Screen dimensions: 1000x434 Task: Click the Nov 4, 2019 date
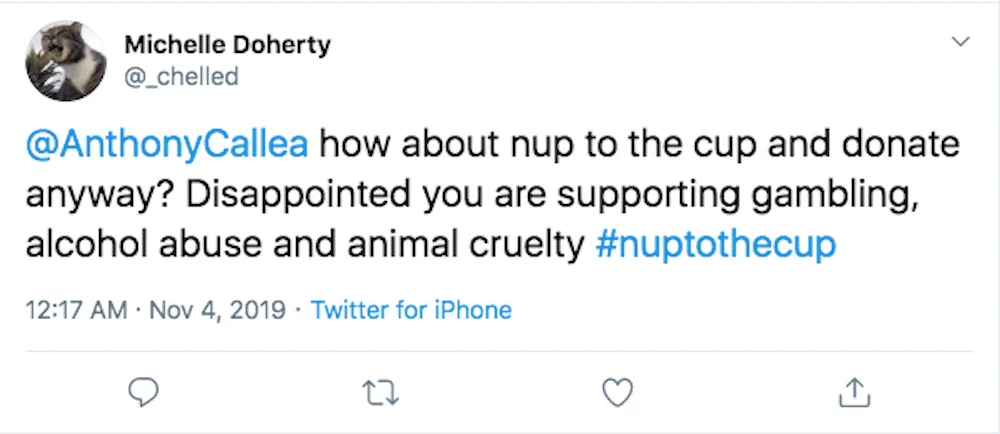point(217,310)
